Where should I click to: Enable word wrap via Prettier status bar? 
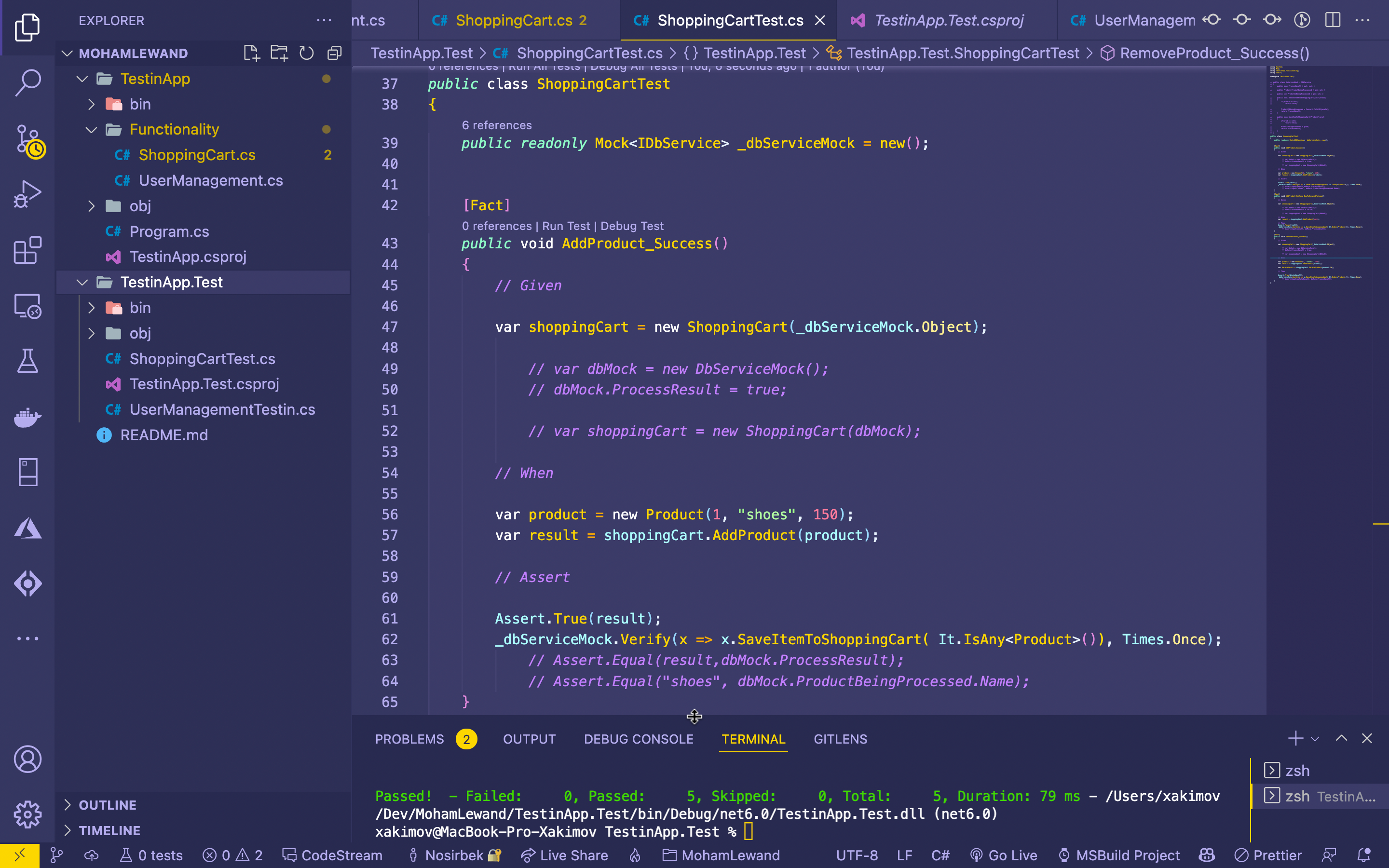coord(1271,855)
